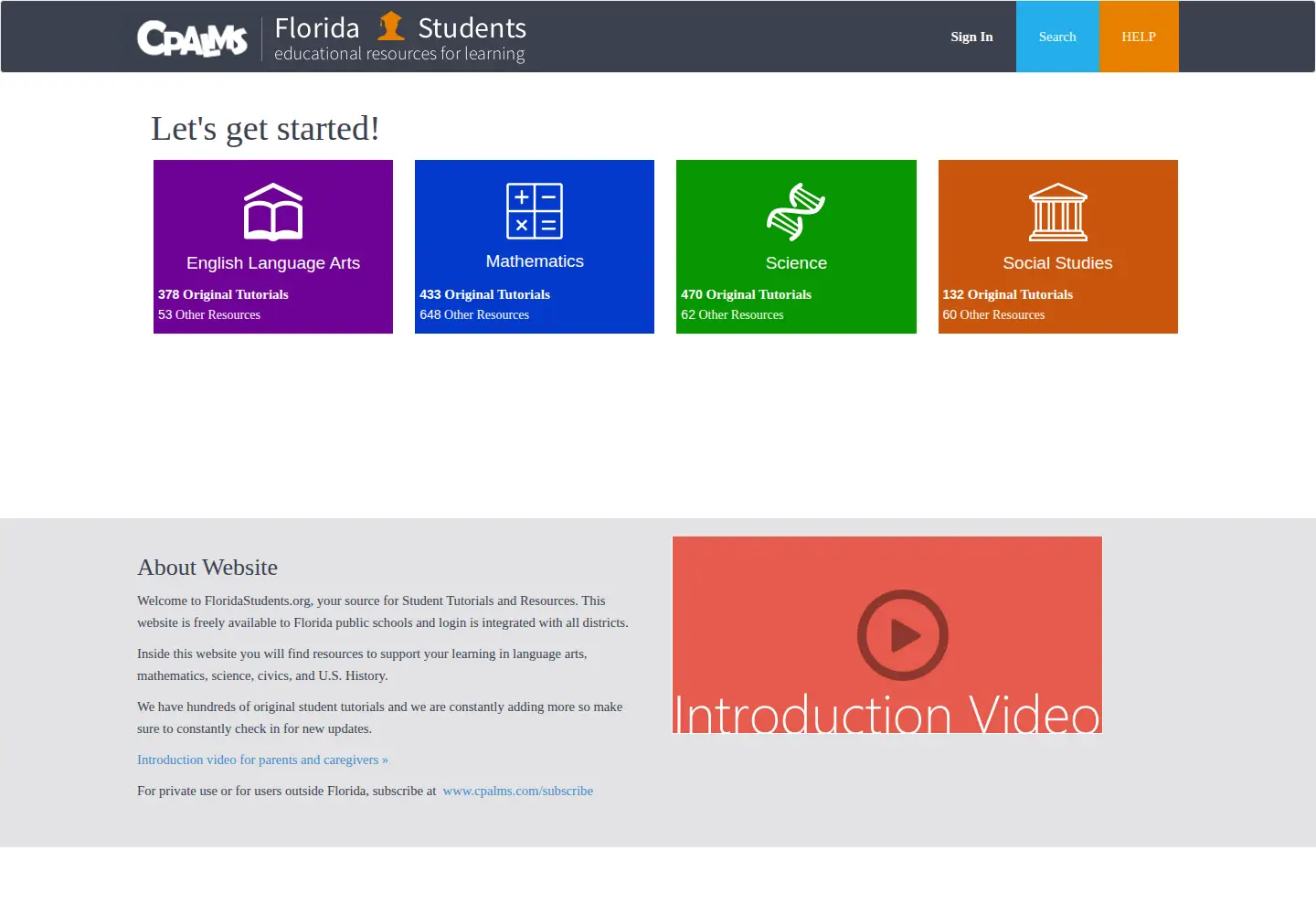Click 'educational resources for learning' tagline
The height and width of the screenshot is (914, 1316).
399,54
